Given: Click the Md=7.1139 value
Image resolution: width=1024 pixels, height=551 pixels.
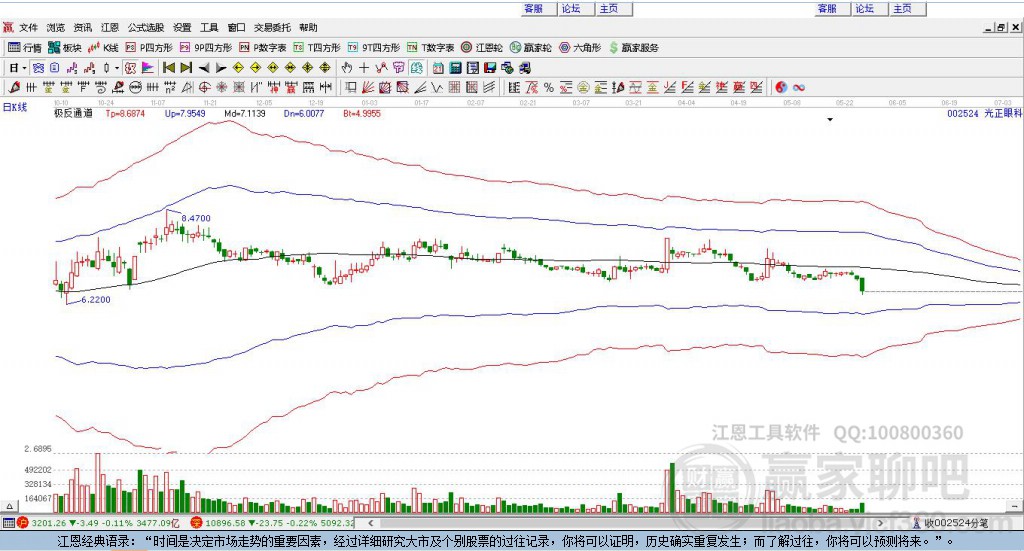Looking at the screenshot, I should click(x=245, y=114).
